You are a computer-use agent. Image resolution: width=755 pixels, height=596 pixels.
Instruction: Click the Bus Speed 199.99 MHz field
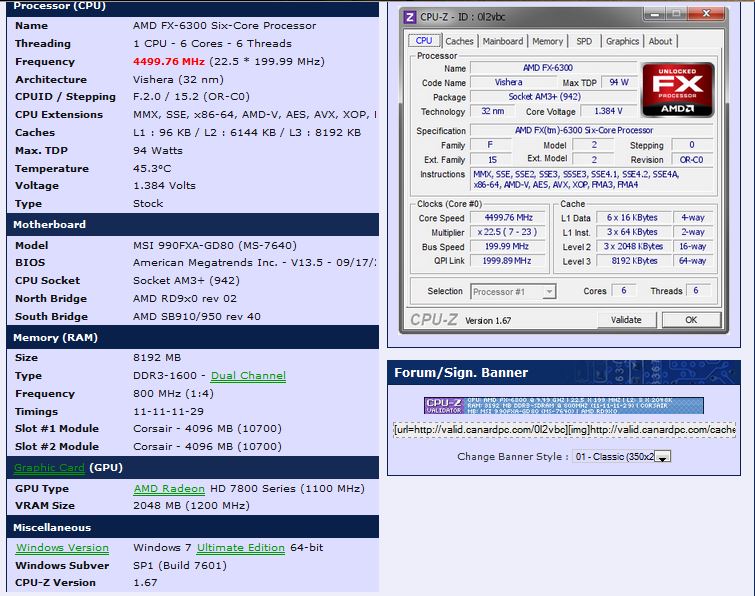pyautogui.click(x=508, y=246)
